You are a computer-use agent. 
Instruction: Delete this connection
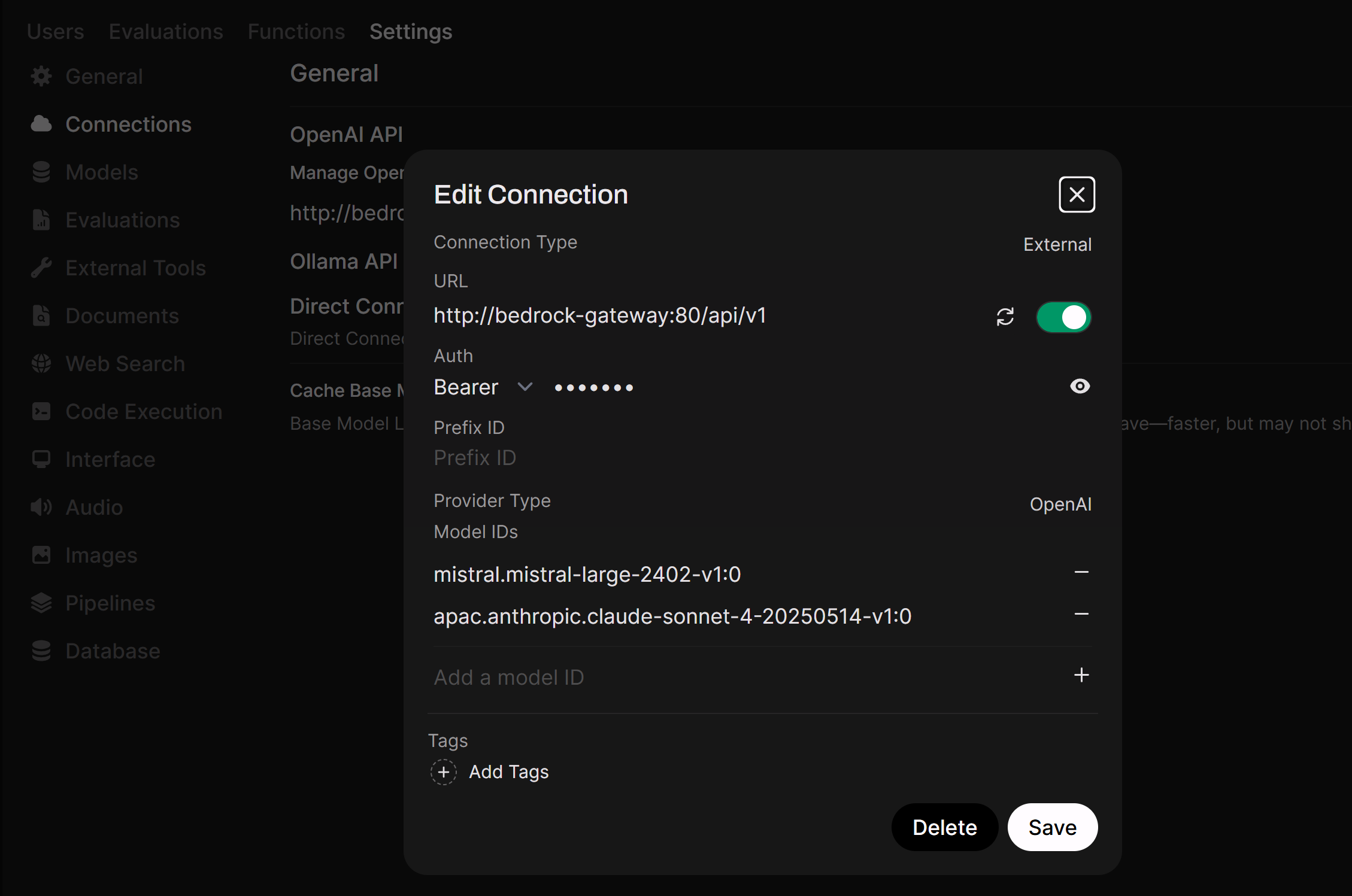click(944, 827)
